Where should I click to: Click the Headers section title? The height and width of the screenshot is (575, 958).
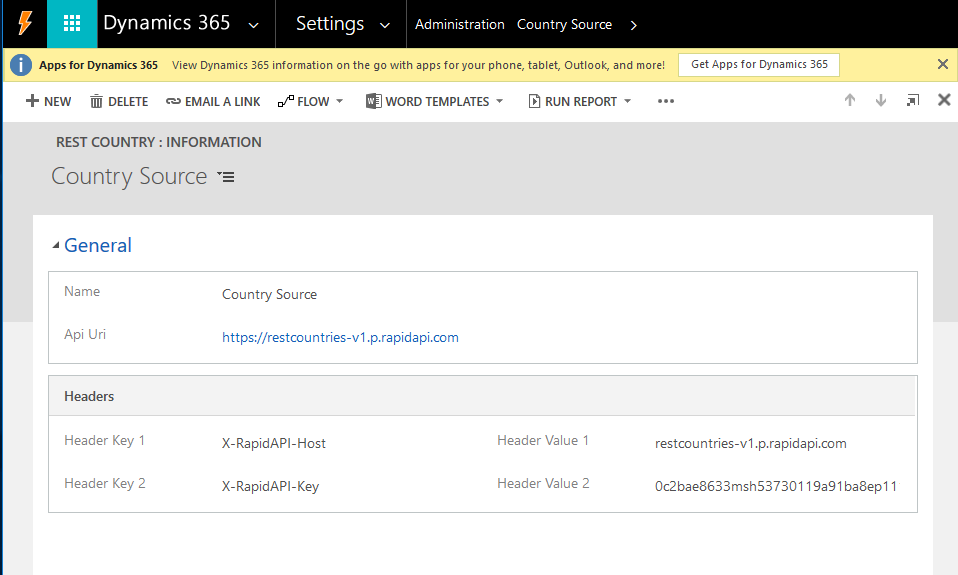pos(89,397)
